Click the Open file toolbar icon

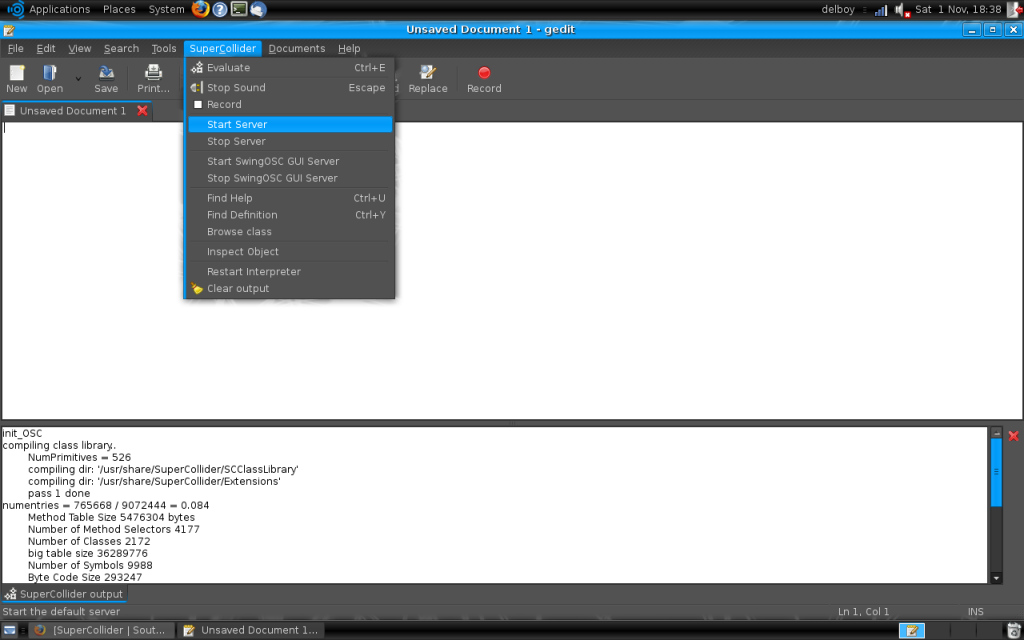tap(50, 78)
